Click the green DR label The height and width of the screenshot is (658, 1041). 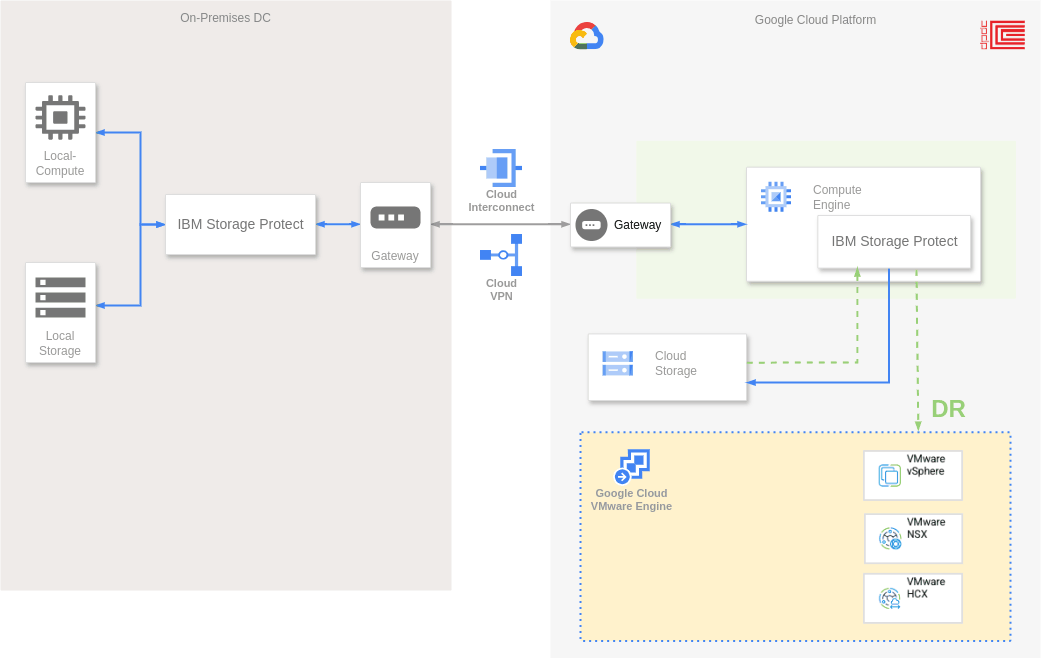(948, 409)
